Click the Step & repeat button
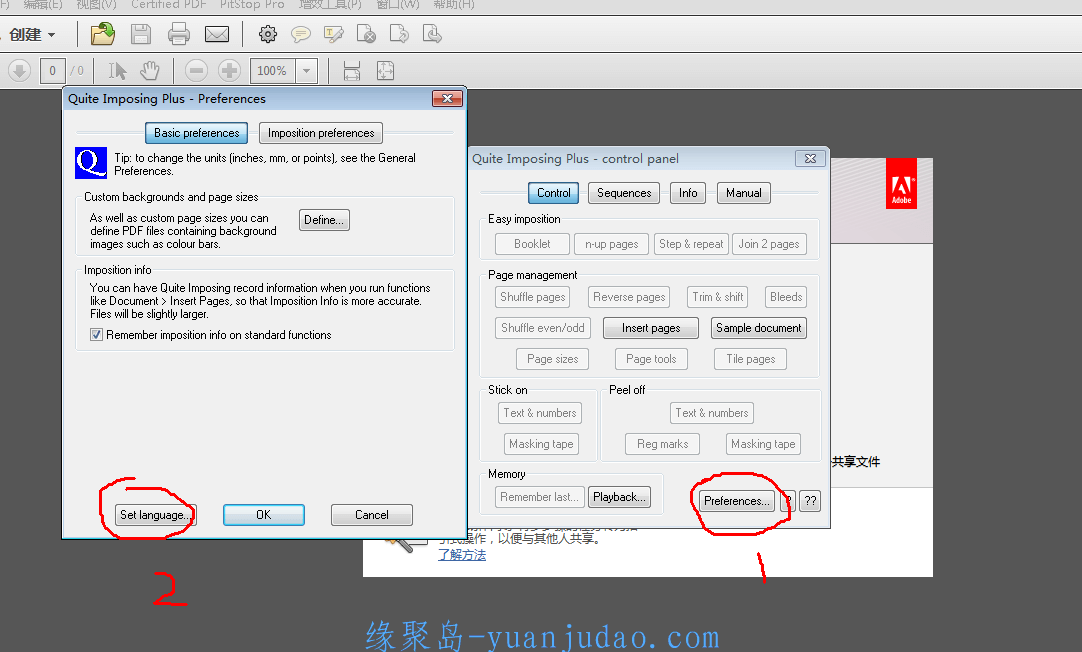 click(691, 244)
